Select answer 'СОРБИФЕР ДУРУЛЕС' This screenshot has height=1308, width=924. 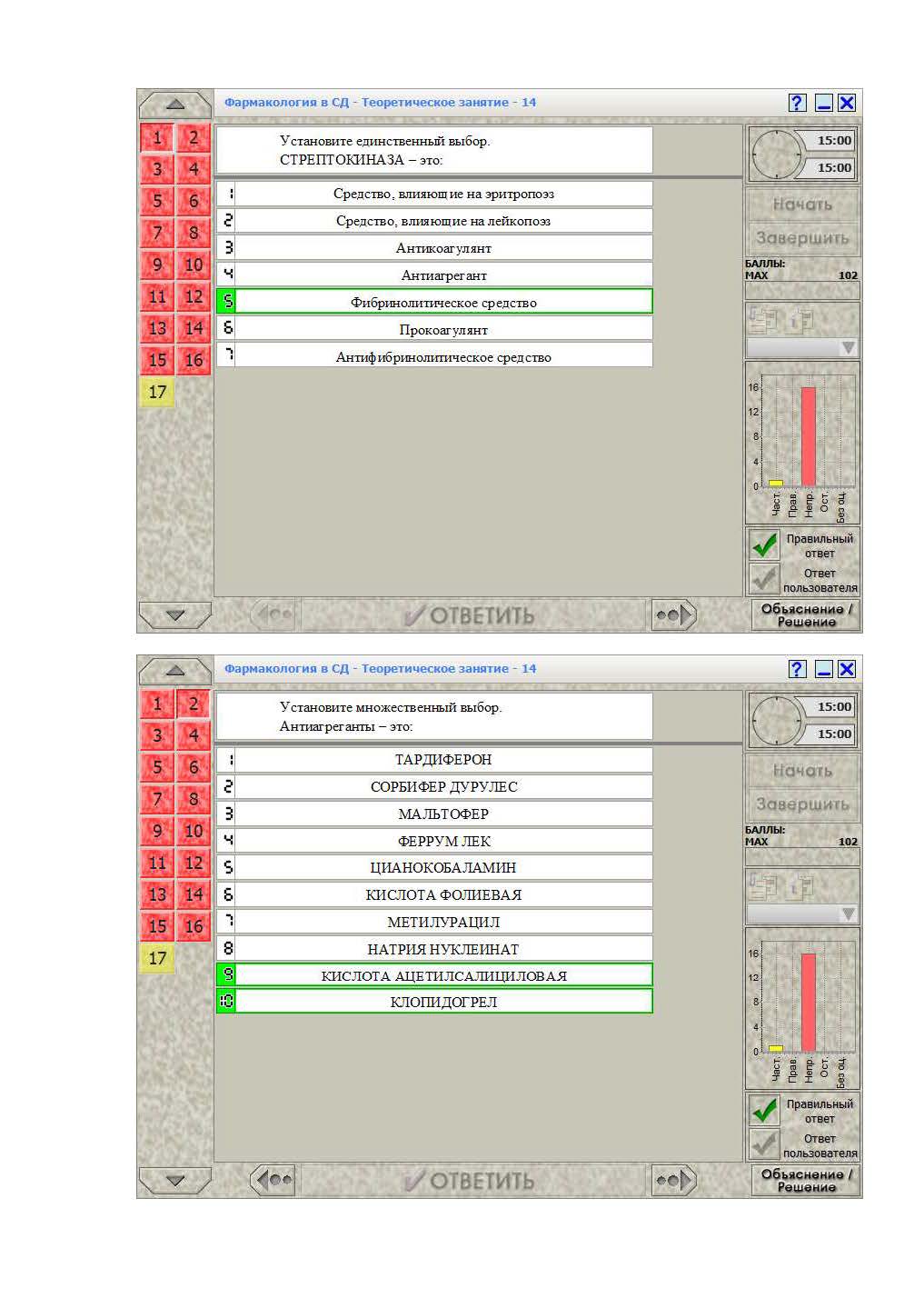(434, 786)
